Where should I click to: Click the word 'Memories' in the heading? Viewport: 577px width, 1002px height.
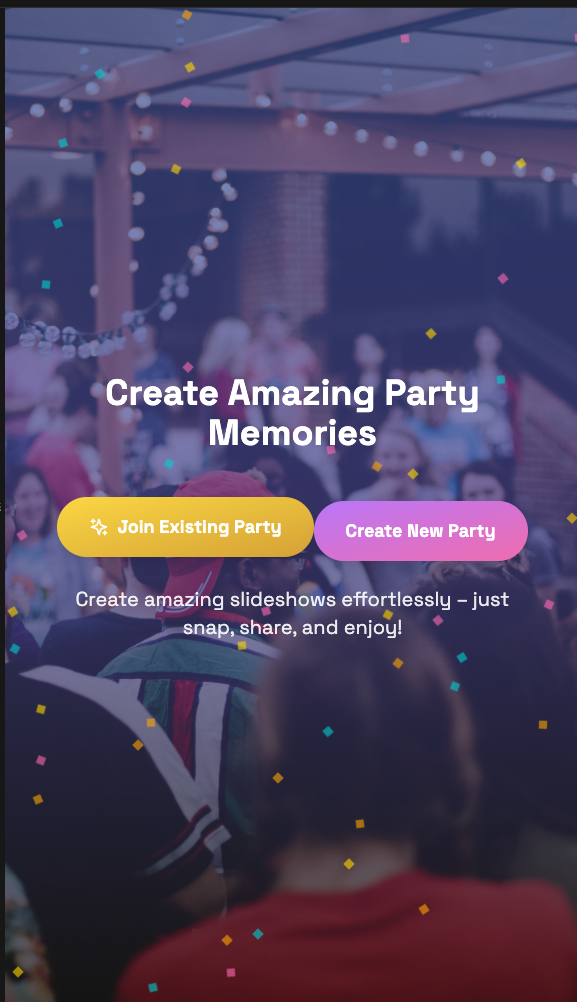click(292, 433)
